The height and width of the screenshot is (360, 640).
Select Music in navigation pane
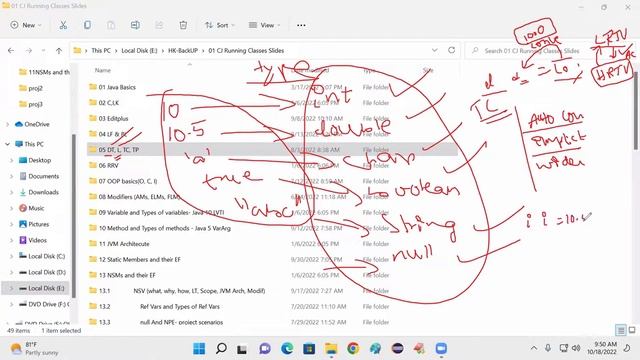pyautogui.click(x=36, y=208)
